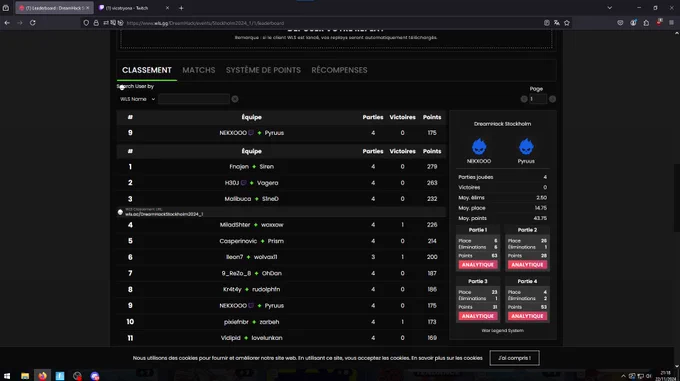Select the CLASSEMENT tab
This screenshot has width=680, height=381.
point(147,70)
